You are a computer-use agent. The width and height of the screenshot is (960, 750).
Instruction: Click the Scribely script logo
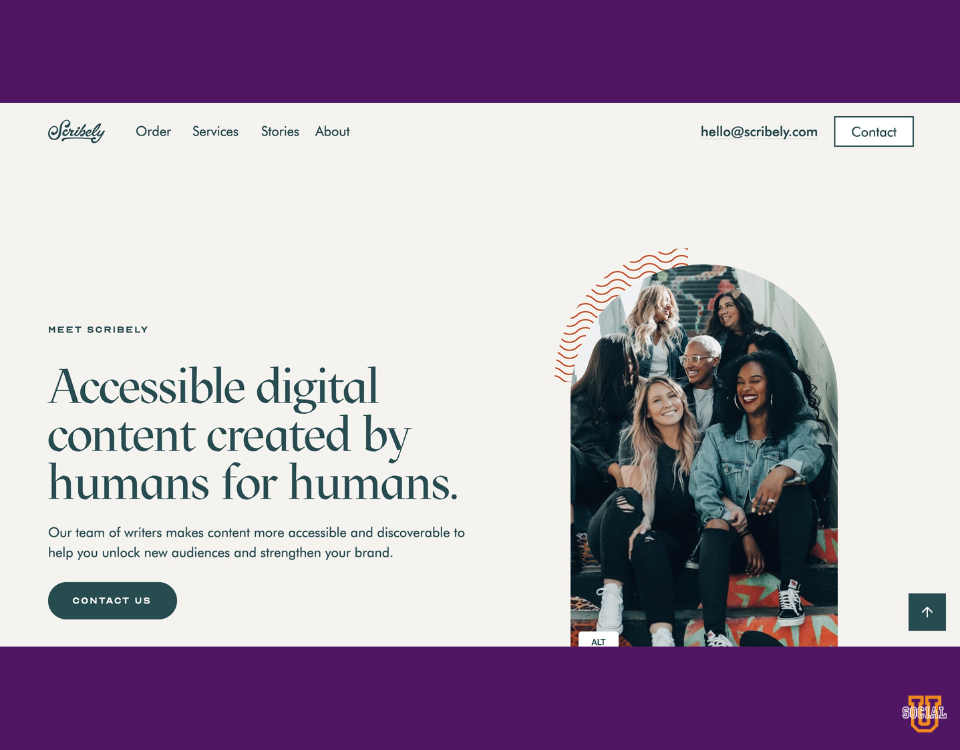click(x=77, y=131)
